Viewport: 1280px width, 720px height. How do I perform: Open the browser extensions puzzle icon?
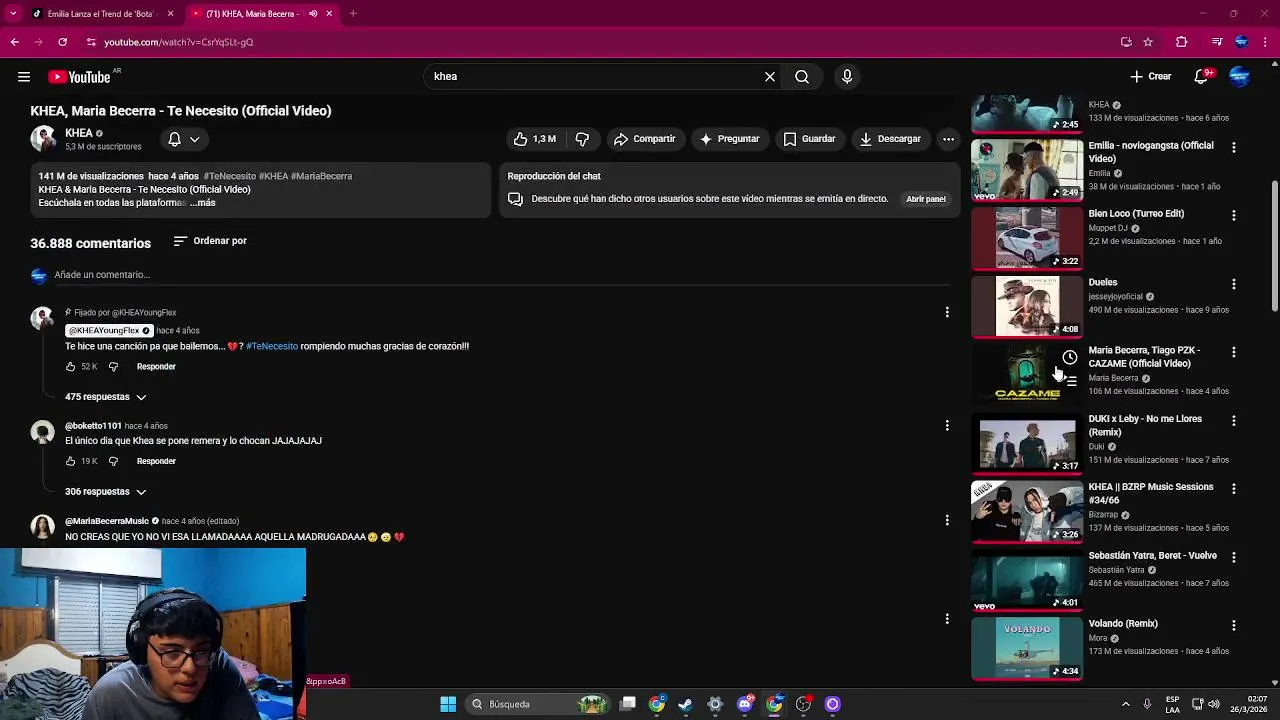[1182, 42]
